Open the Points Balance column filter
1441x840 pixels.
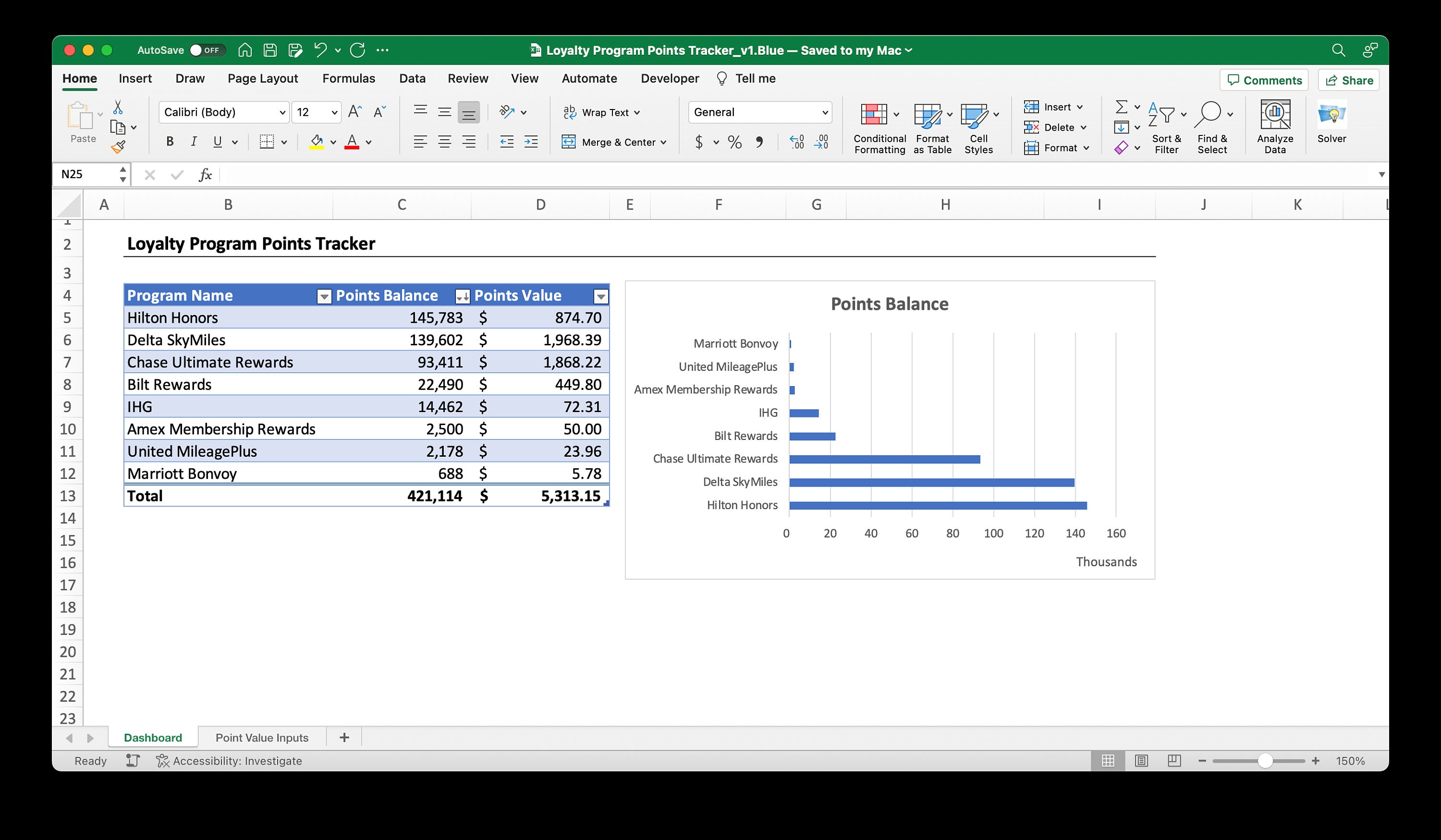click(x=463, y=296)
